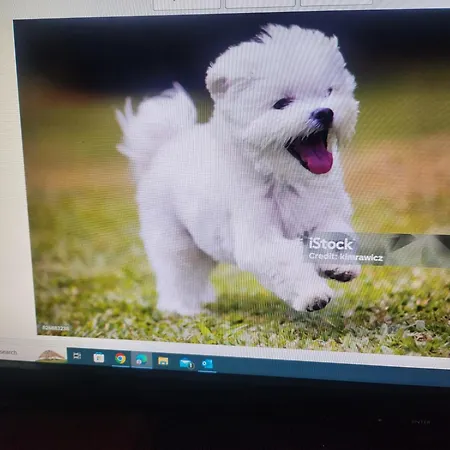Click the hedgehog search highlight image
The height and width of the screenshot is (450, 450).
tap(51, 356)
